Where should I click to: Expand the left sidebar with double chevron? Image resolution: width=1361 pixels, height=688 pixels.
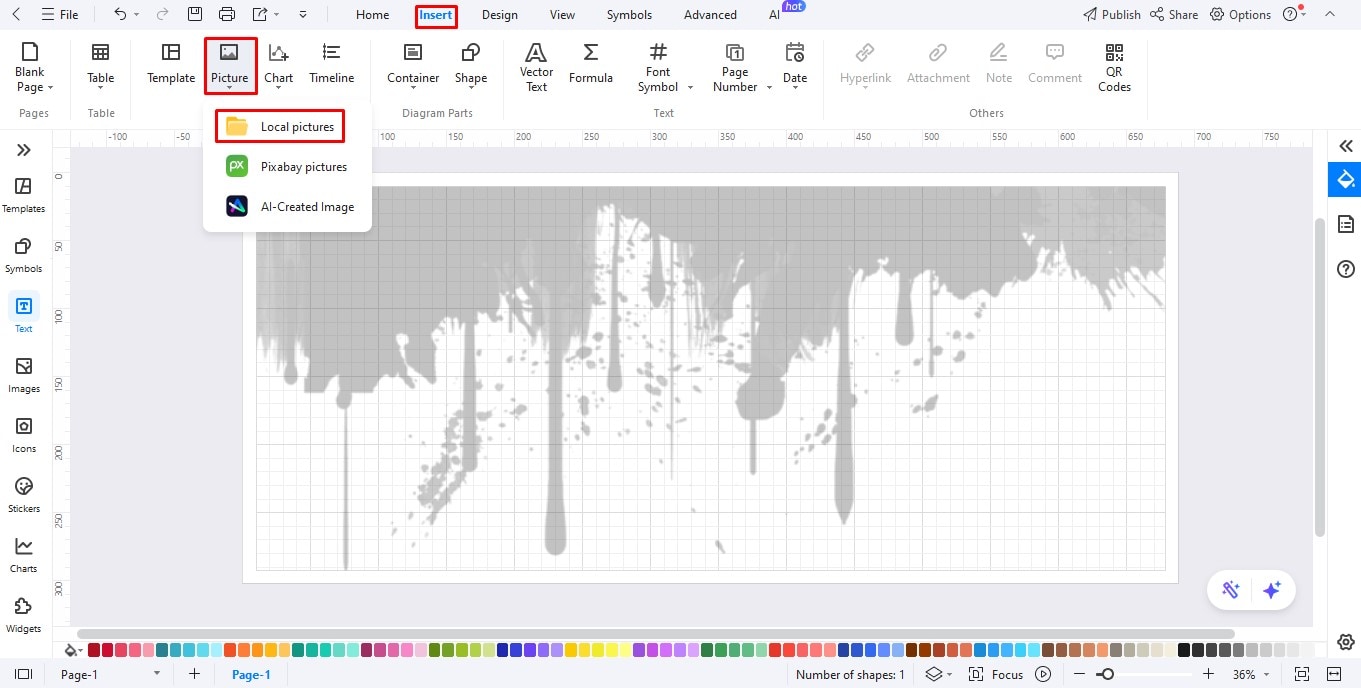tap(24, 150)
